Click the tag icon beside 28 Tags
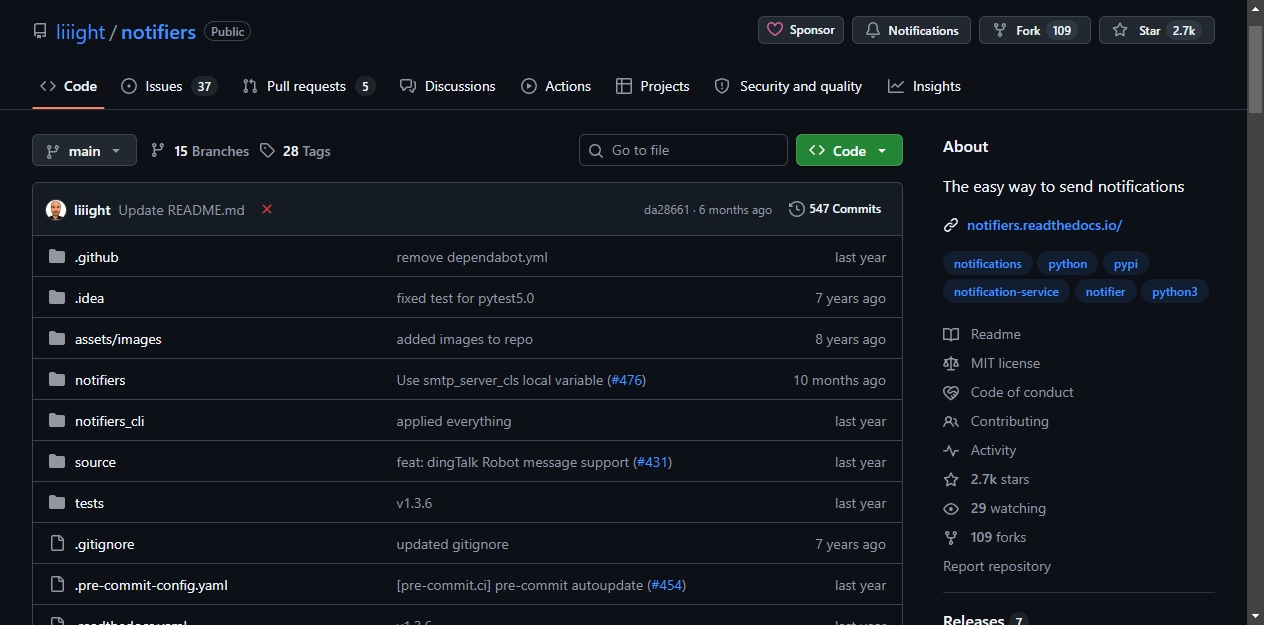This screenshot has width=1264, height=625. point(267,150)
